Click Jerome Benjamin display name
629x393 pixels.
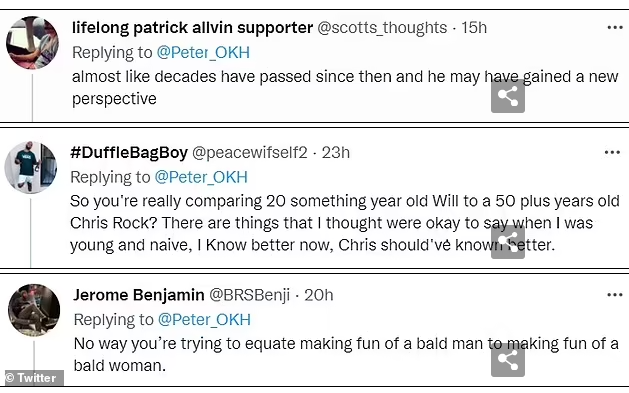(x=139, y=295)
